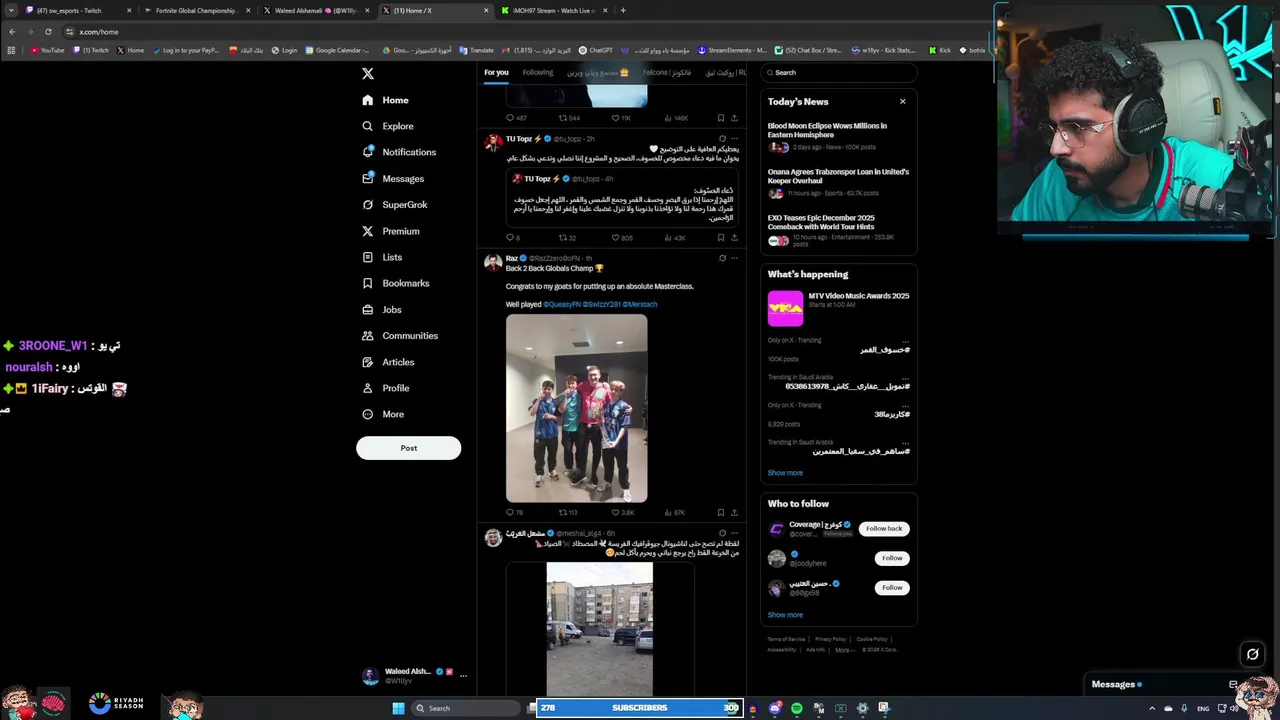Open Grok floating button at bottom right
The image size is (1280, 720).
[x=1252, y=654]
